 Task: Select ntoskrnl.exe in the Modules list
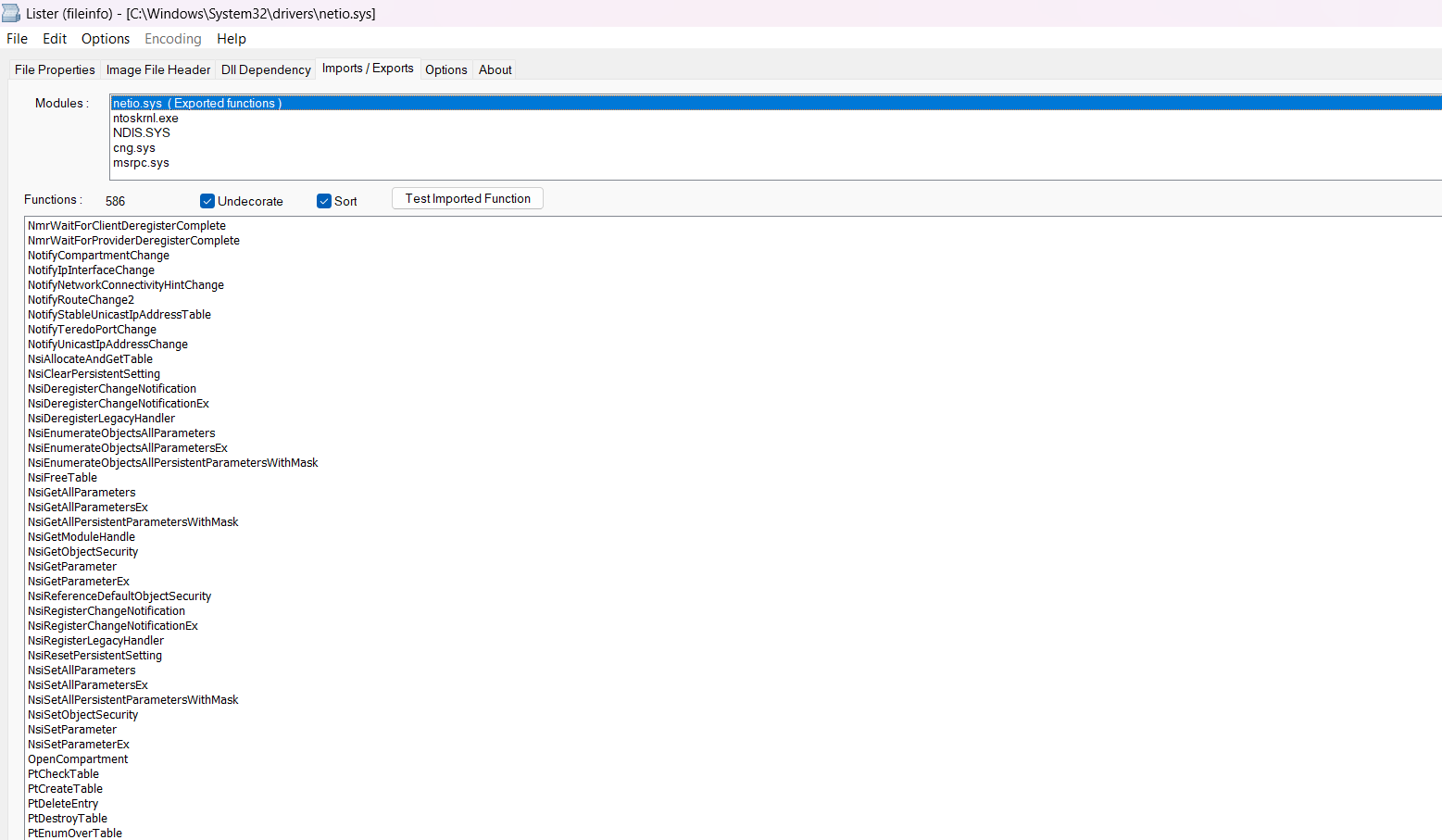click(145, 119)
